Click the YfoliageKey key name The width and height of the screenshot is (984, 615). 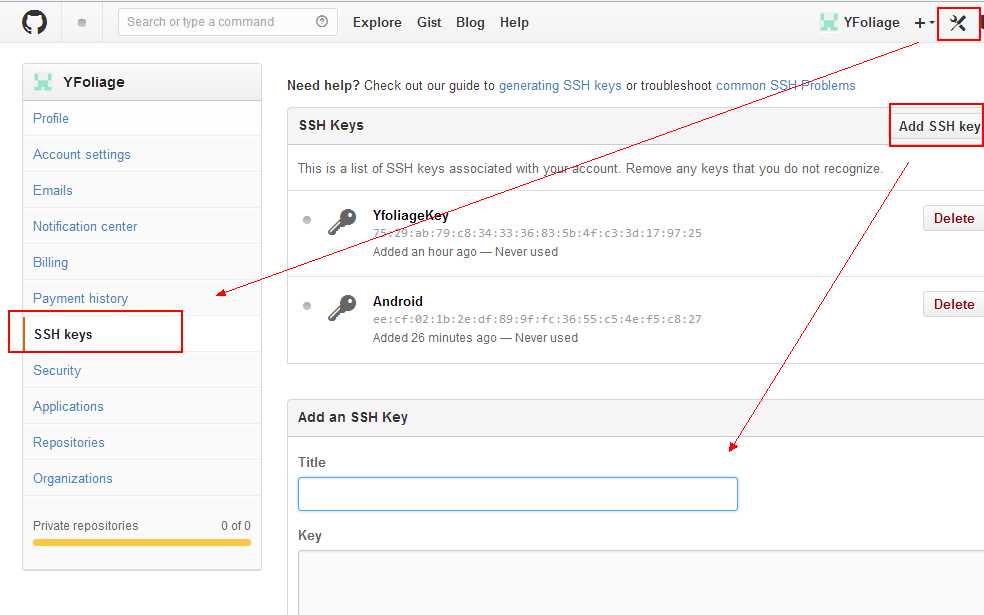[410, 216]
